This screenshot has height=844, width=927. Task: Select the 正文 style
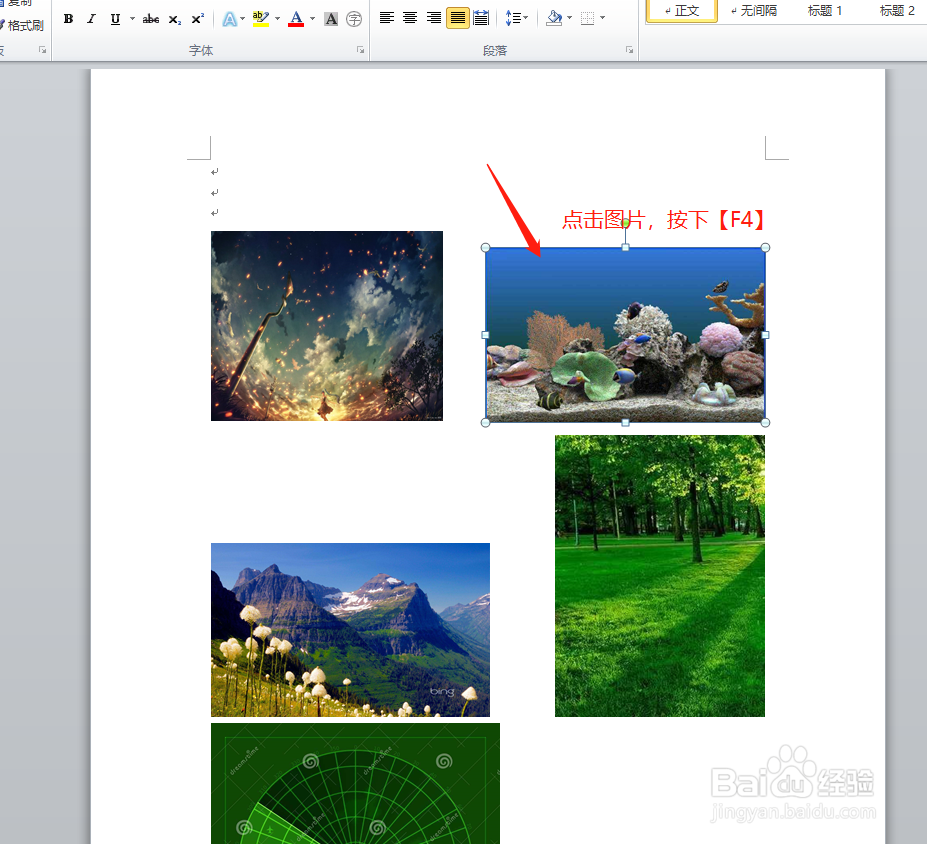[682, 10]
